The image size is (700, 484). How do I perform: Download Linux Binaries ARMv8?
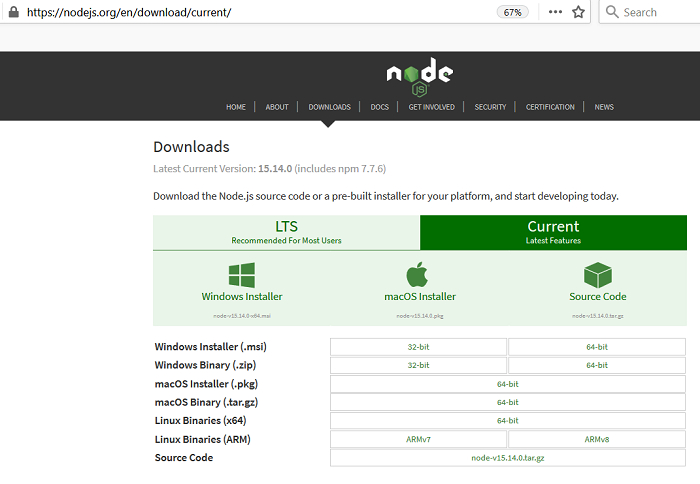(597, 439)
